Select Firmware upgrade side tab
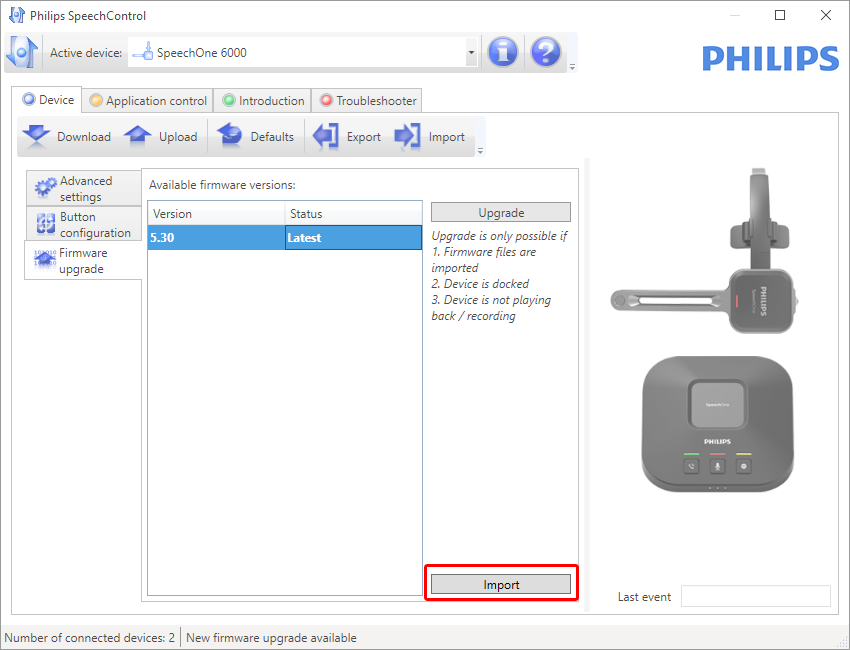Screen dimensions: 850x650 [83, 261]
